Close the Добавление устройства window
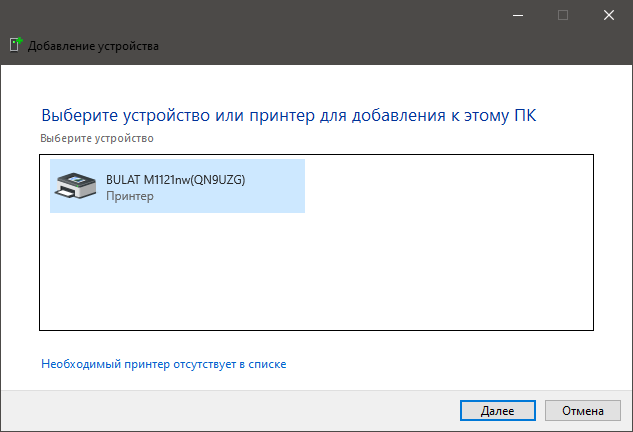This screenshot has width=633, height=432. click(608, 15)
